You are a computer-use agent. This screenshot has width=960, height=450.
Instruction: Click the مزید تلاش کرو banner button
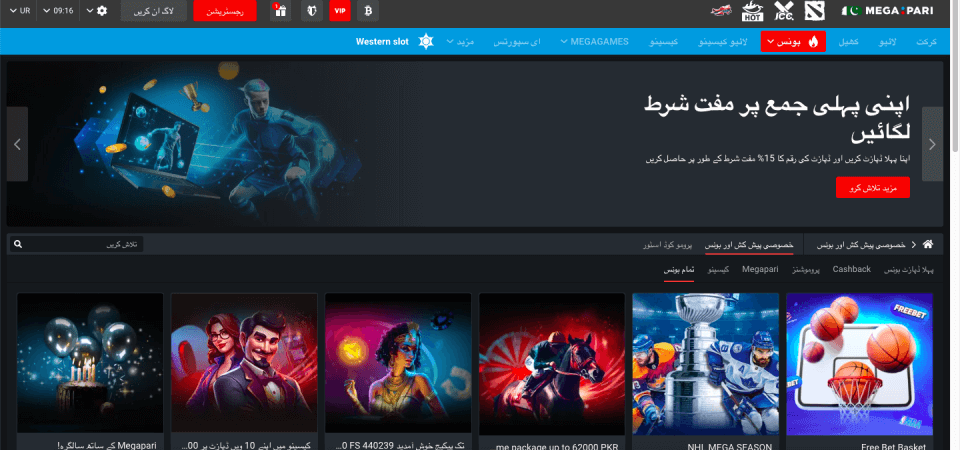872,188
